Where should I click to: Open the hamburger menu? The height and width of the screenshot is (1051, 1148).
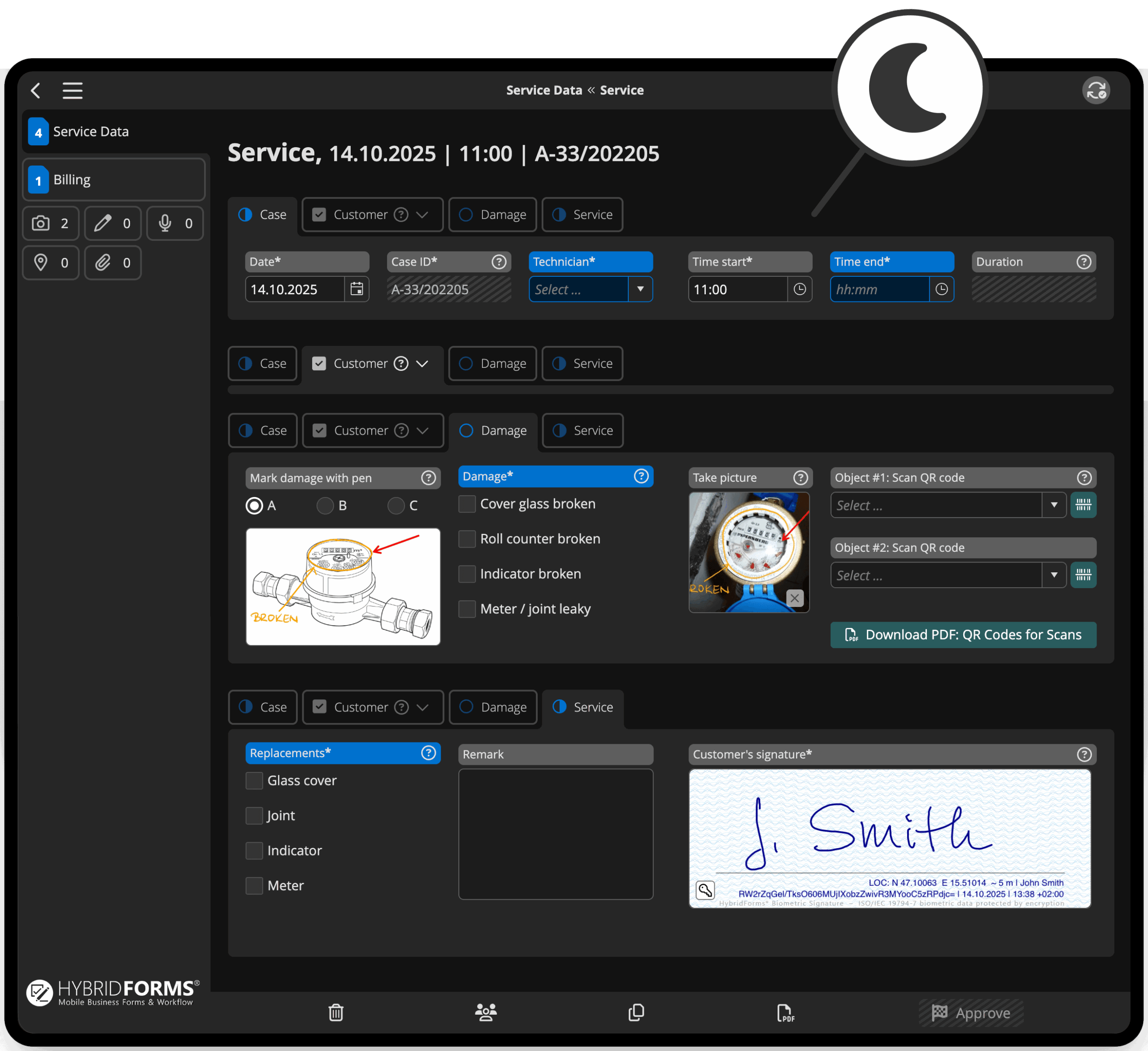(x=72, y=90)
